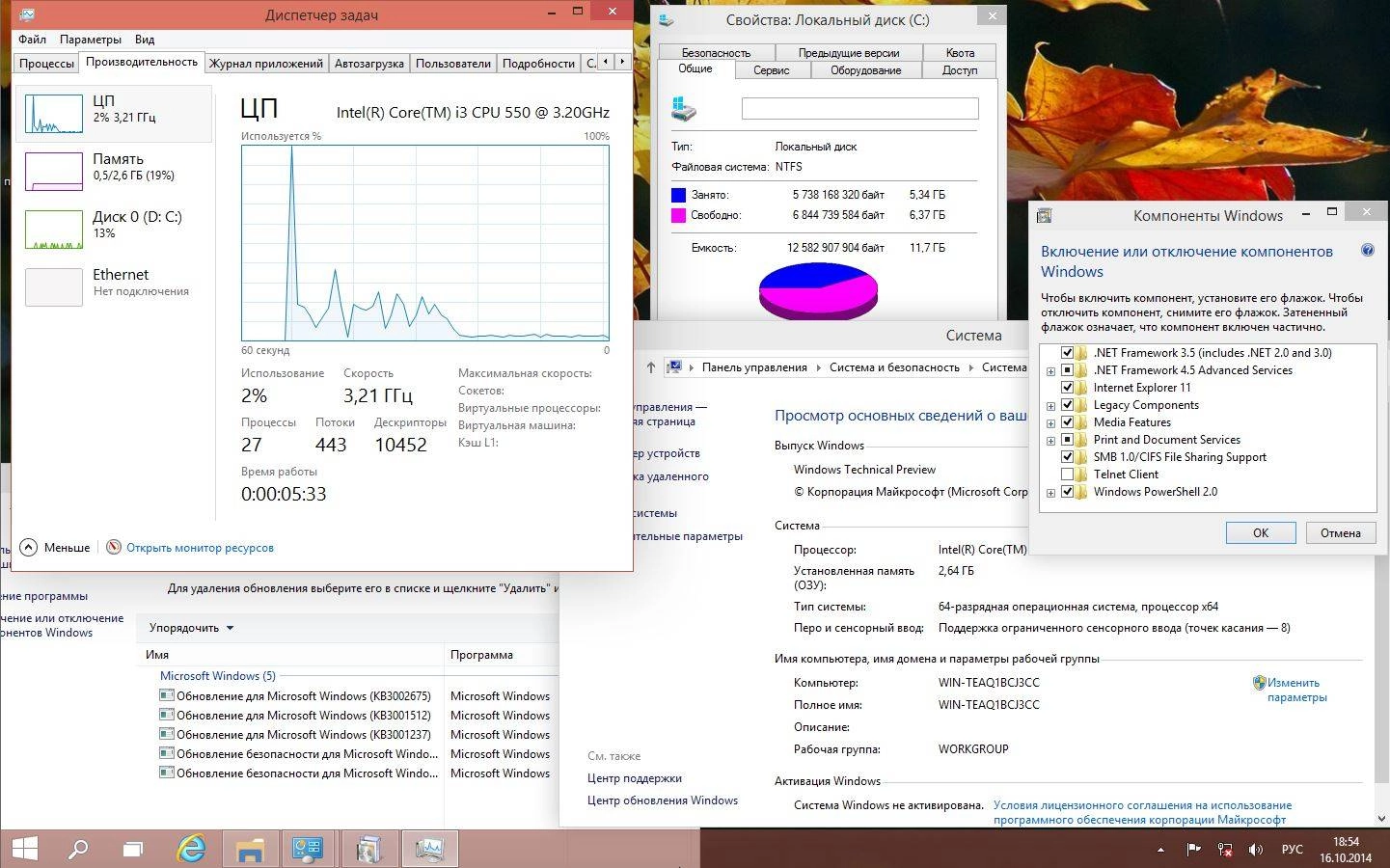Click the disk label input field
The height and width of the screenshot is (868, 1390).
[859, 108]
